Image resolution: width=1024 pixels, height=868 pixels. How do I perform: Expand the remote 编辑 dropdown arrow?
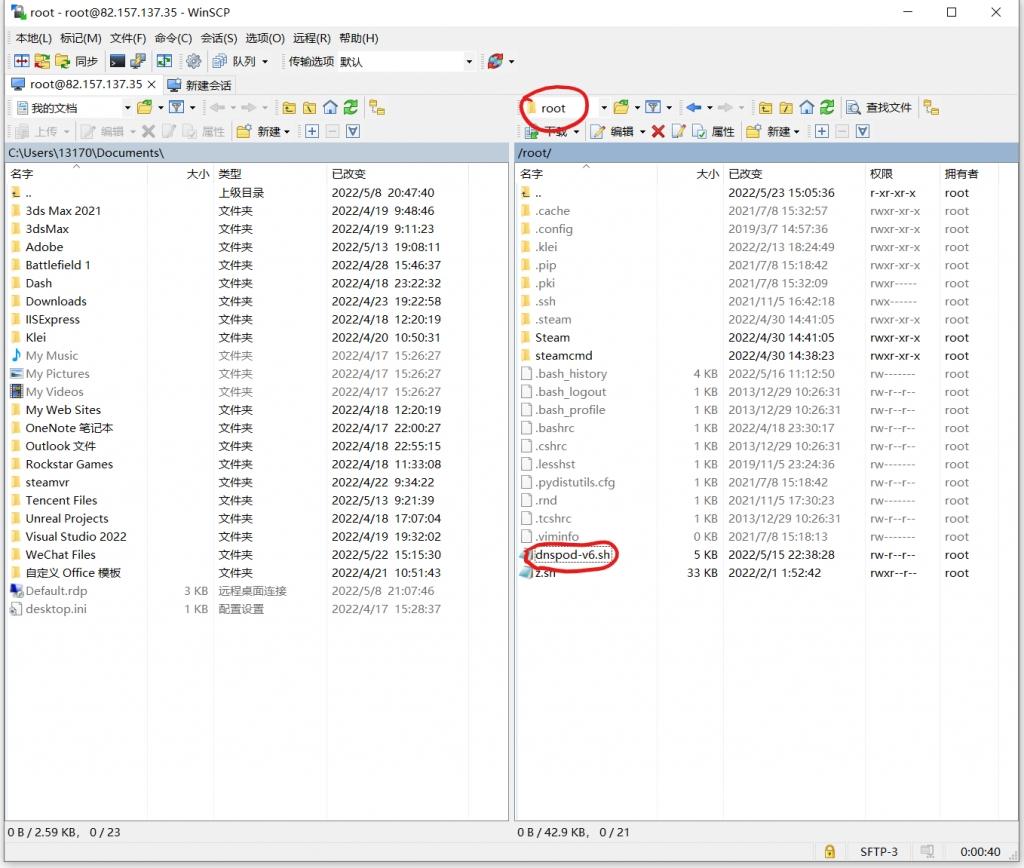point(643,132)
